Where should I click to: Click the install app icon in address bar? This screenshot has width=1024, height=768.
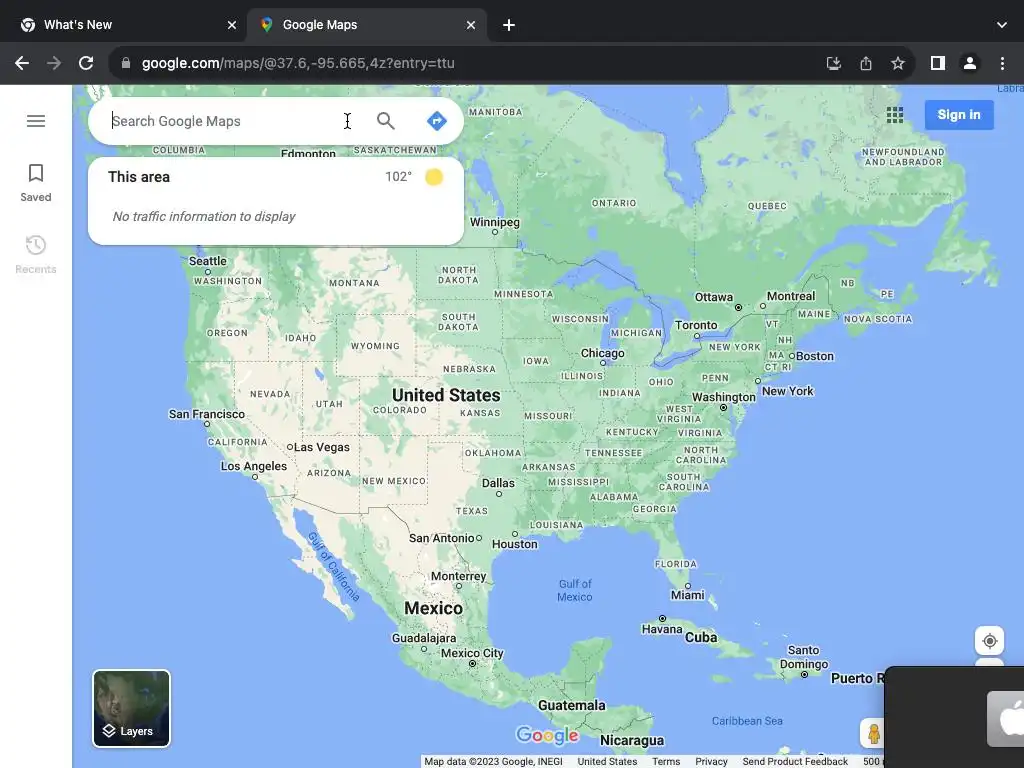(x=833, y=63)
